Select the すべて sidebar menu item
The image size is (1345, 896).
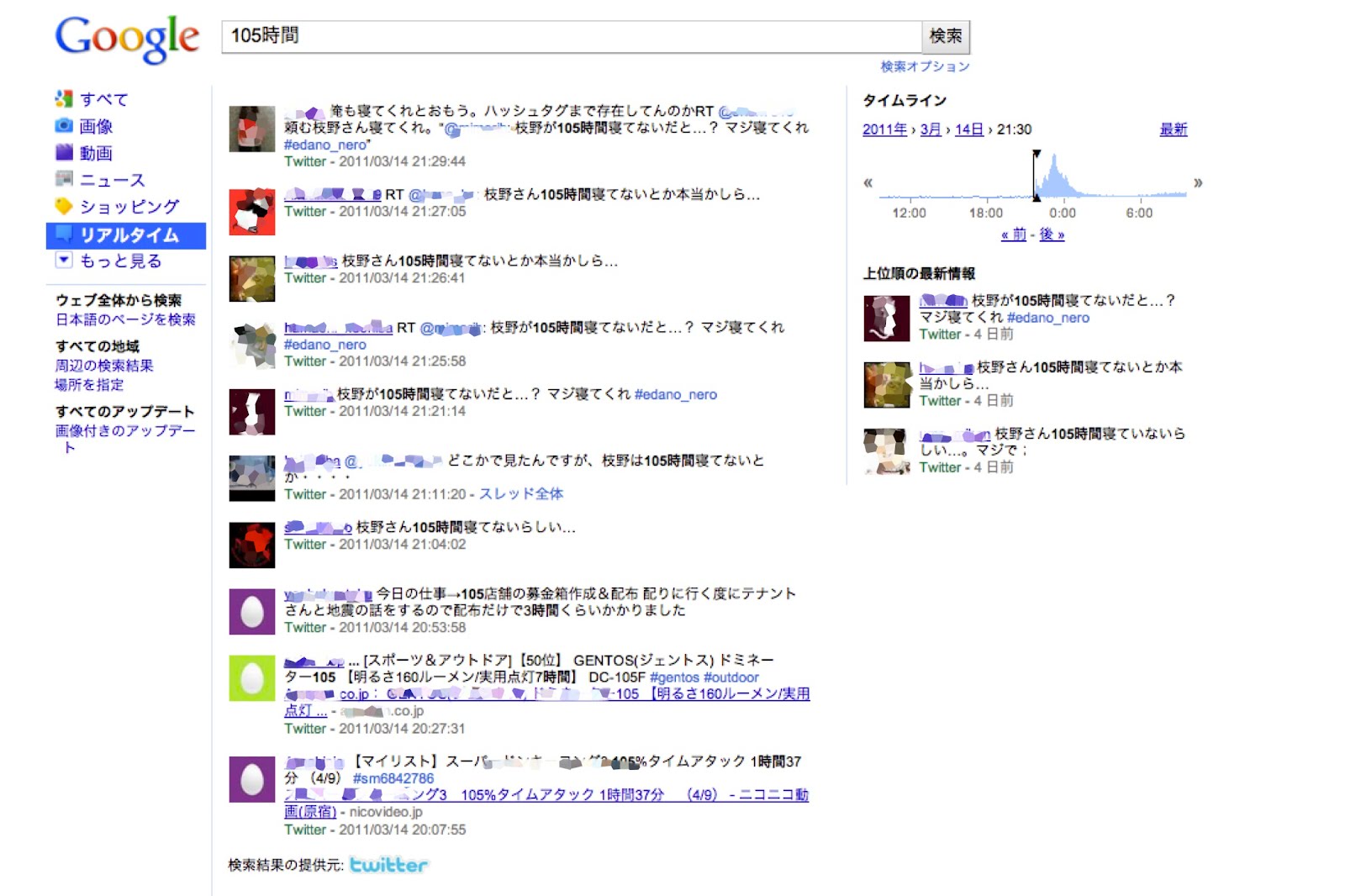click(x=104, y=99)
